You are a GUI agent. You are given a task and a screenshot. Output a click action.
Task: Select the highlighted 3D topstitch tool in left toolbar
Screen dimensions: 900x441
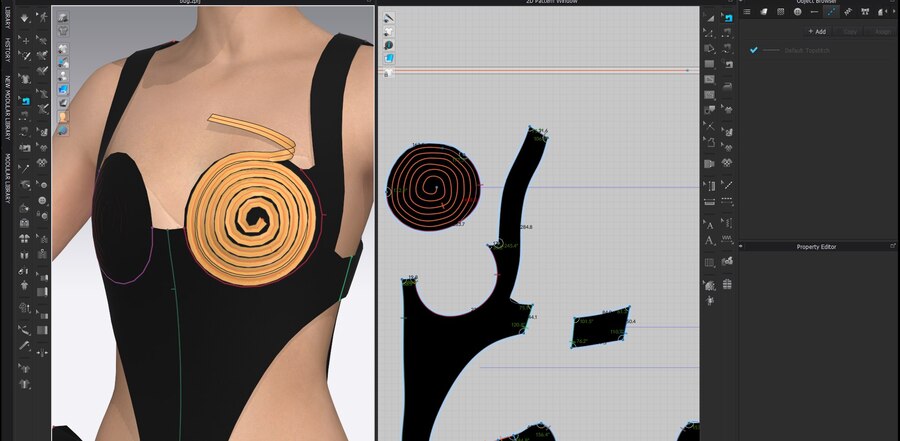coord(25,101)
